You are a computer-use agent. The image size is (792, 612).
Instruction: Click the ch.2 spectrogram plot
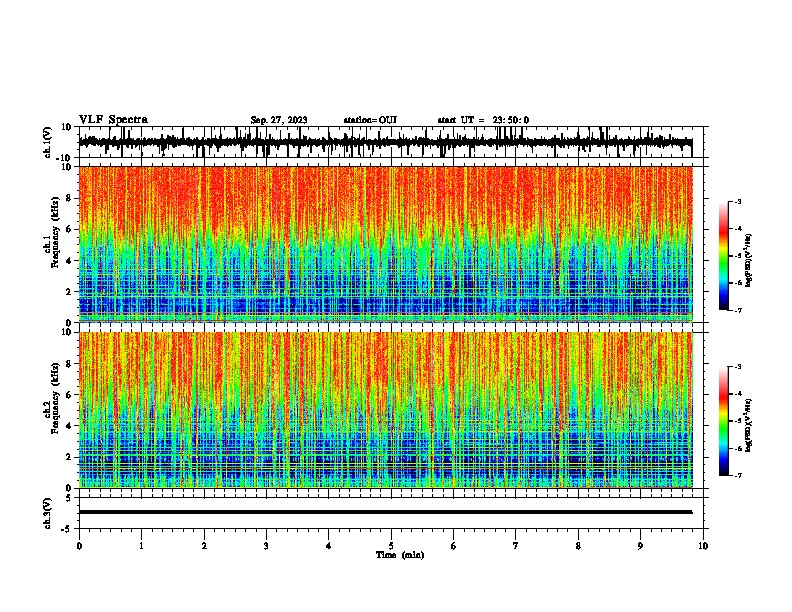pos(385,410)
